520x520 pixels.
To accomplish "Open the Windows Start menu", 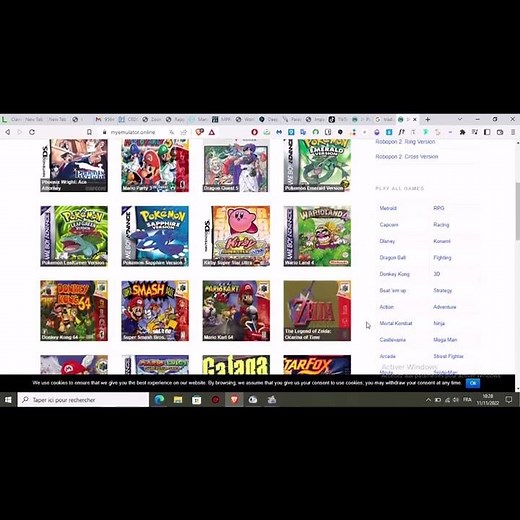I will [8, 400].
